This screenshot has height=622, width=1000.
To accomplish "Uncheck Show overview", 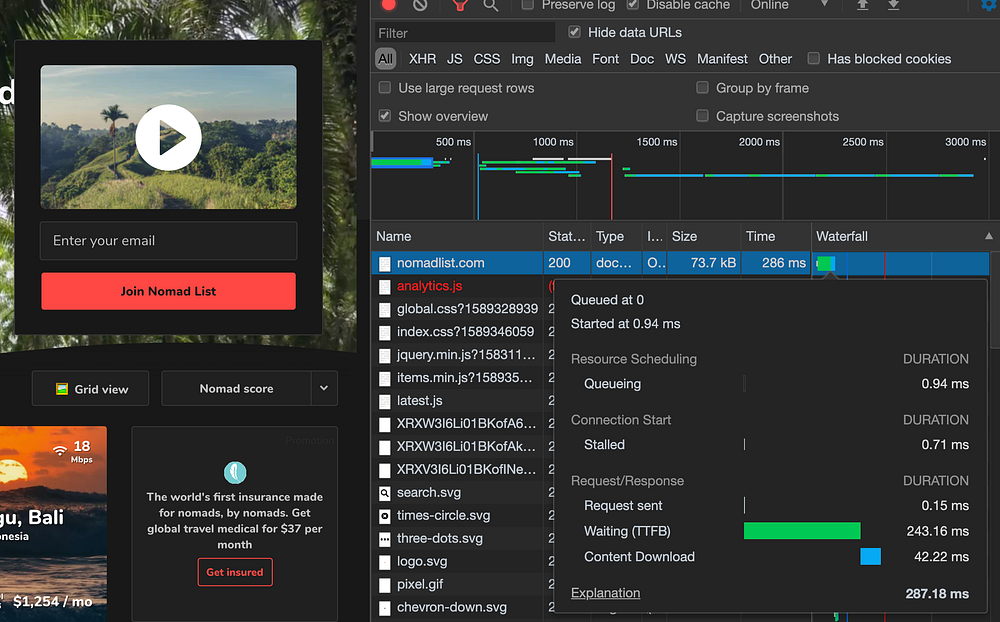I will click(385, 115).
